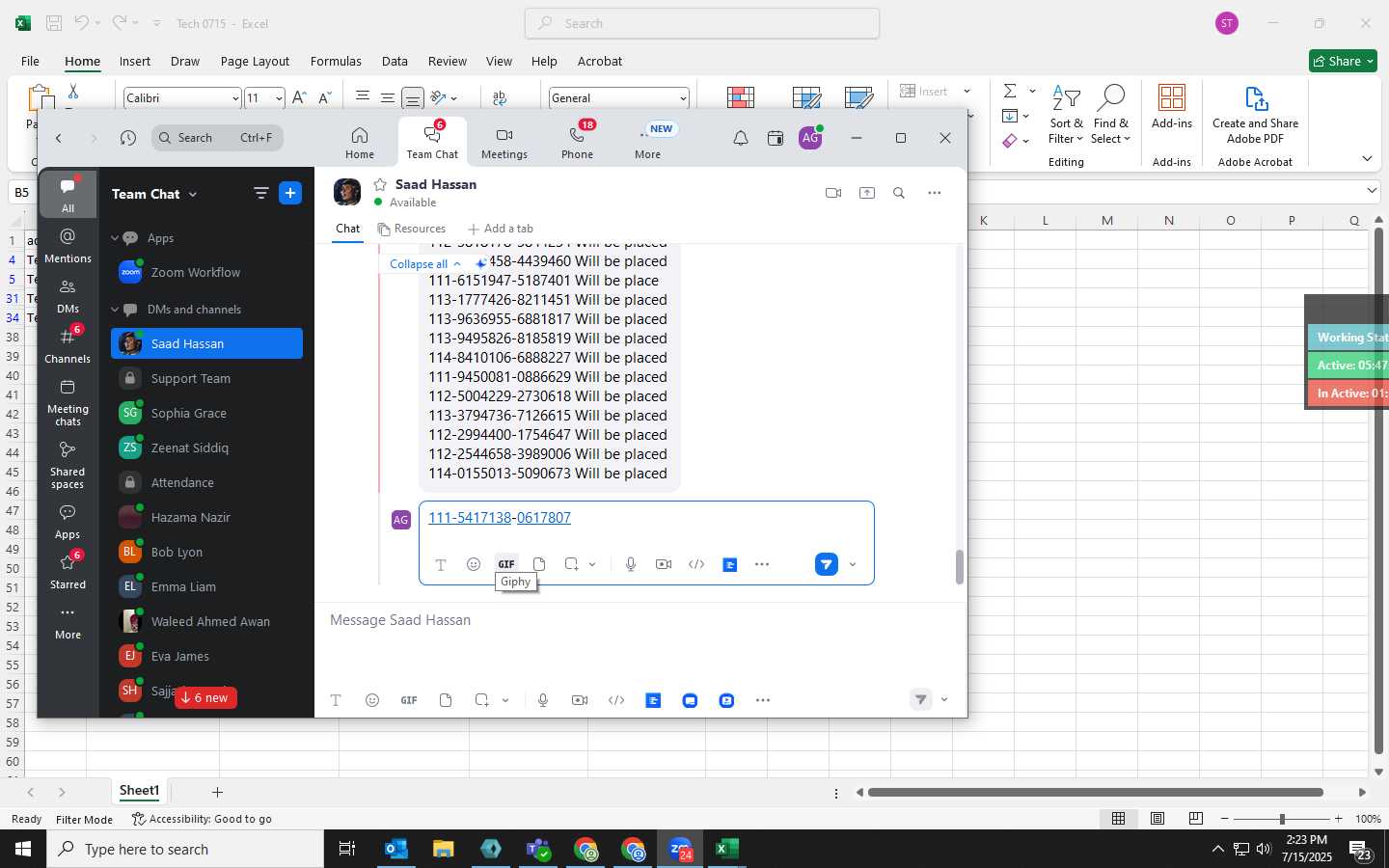1389x868 pixels.
Task: Go back using Zoom back arrow
Action: [59, 138]
